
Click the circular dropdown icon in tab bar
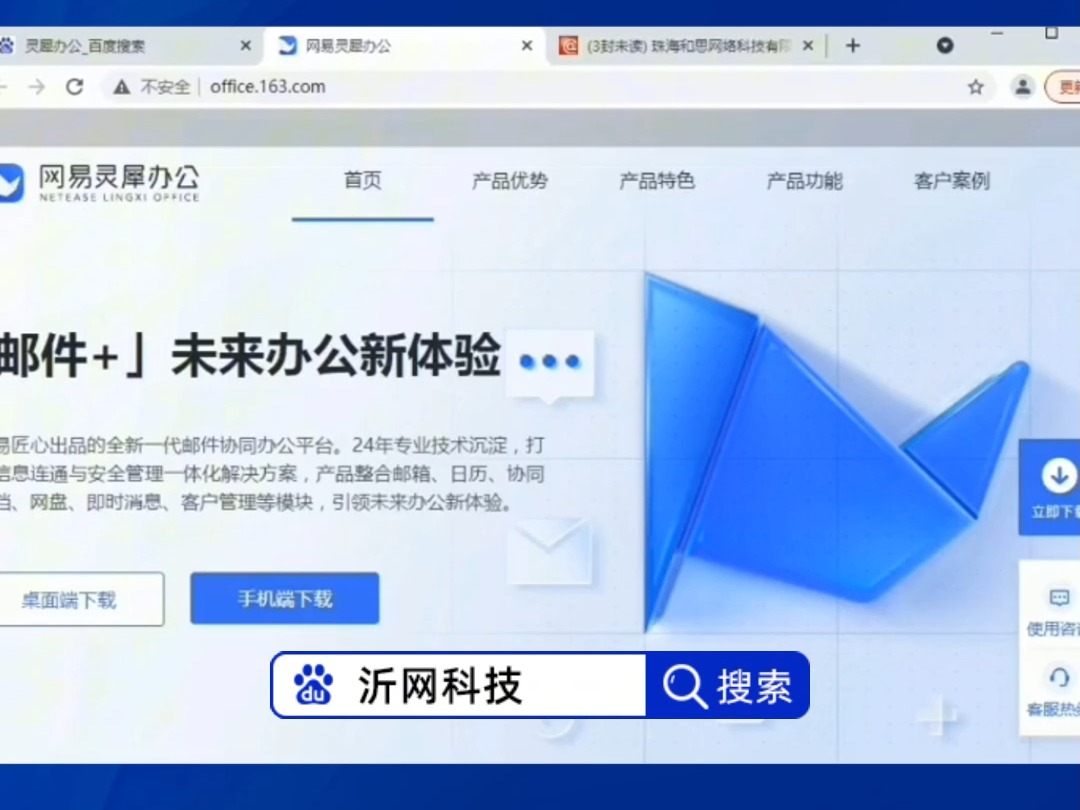pyautogui.click(x=945, y=45)
